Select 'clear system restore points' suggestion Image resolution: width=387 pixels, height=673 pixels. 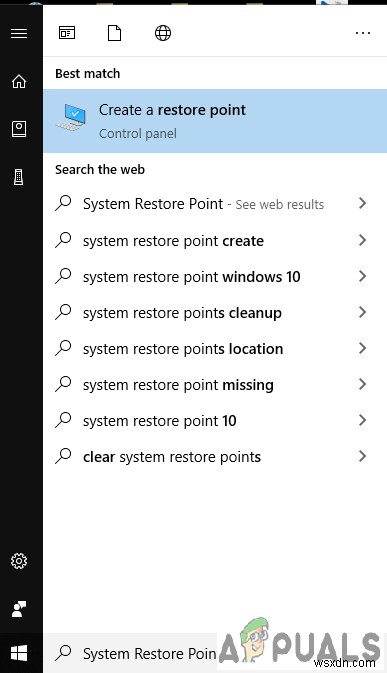215,457
